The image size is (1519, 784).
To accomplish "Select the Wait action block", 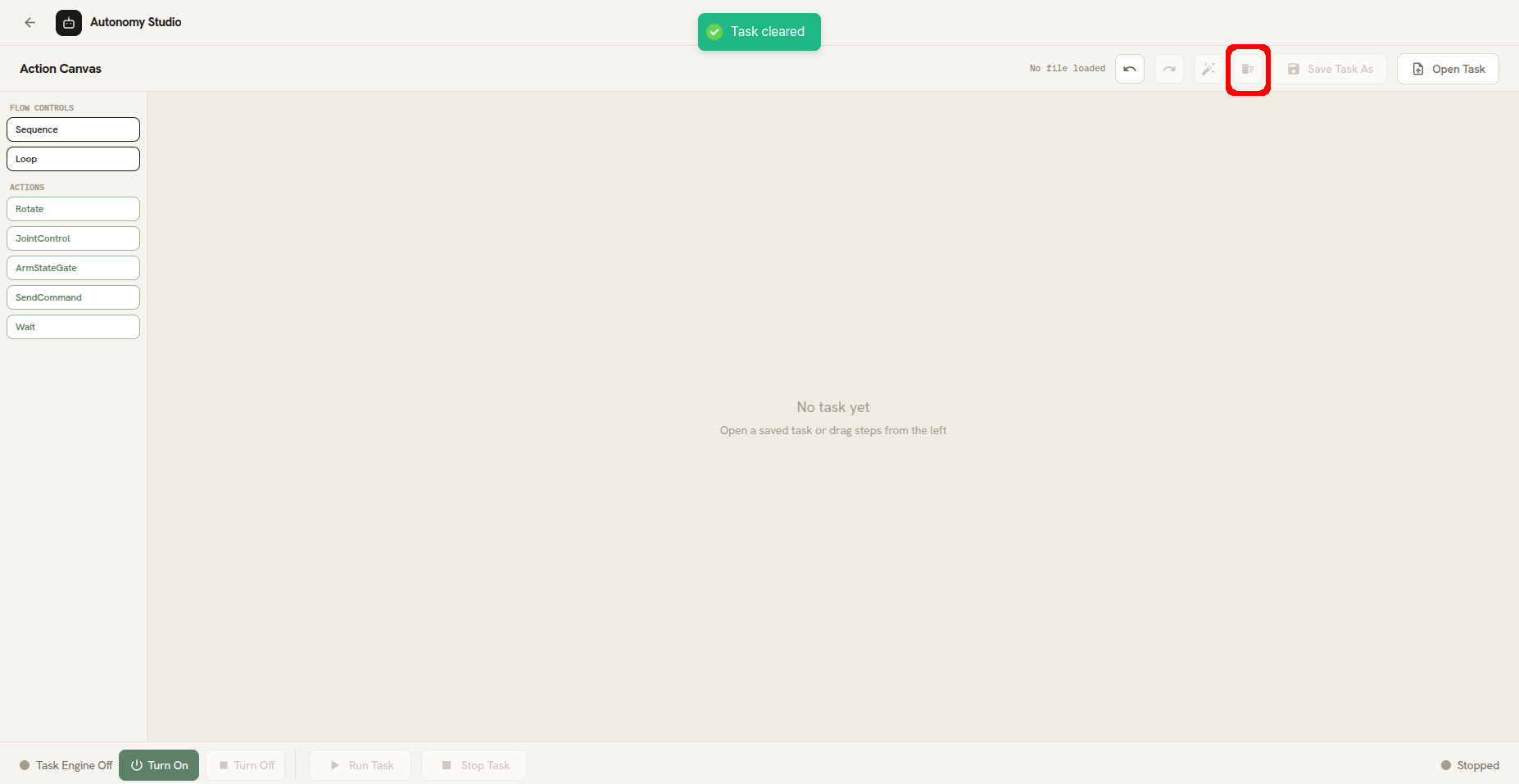I will [73, 327].
